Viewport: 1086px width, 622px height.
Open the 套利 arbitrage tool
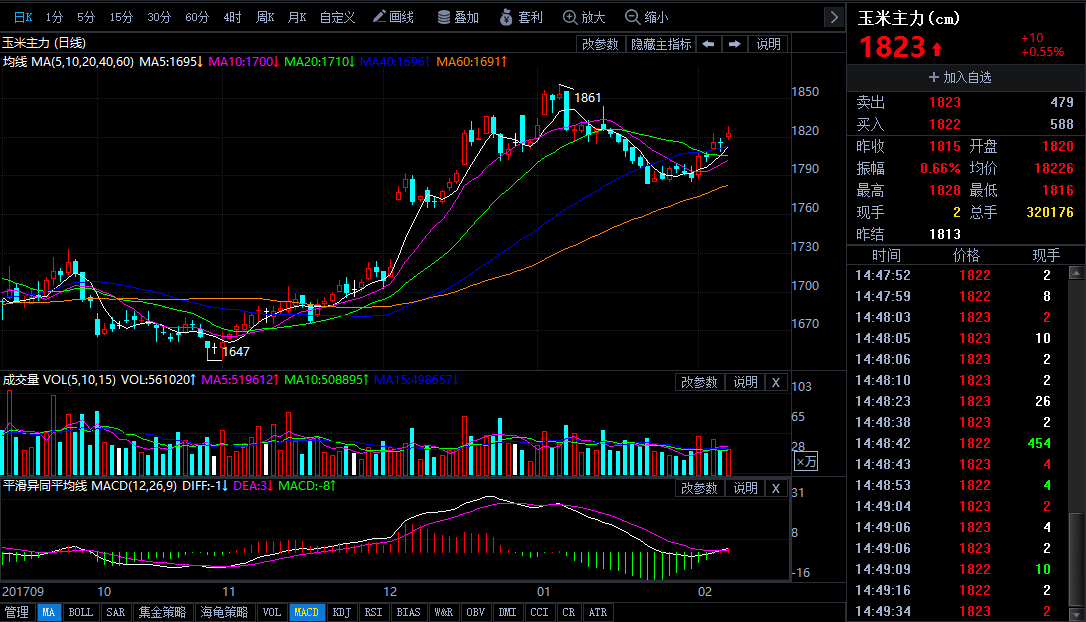[521, 17]
